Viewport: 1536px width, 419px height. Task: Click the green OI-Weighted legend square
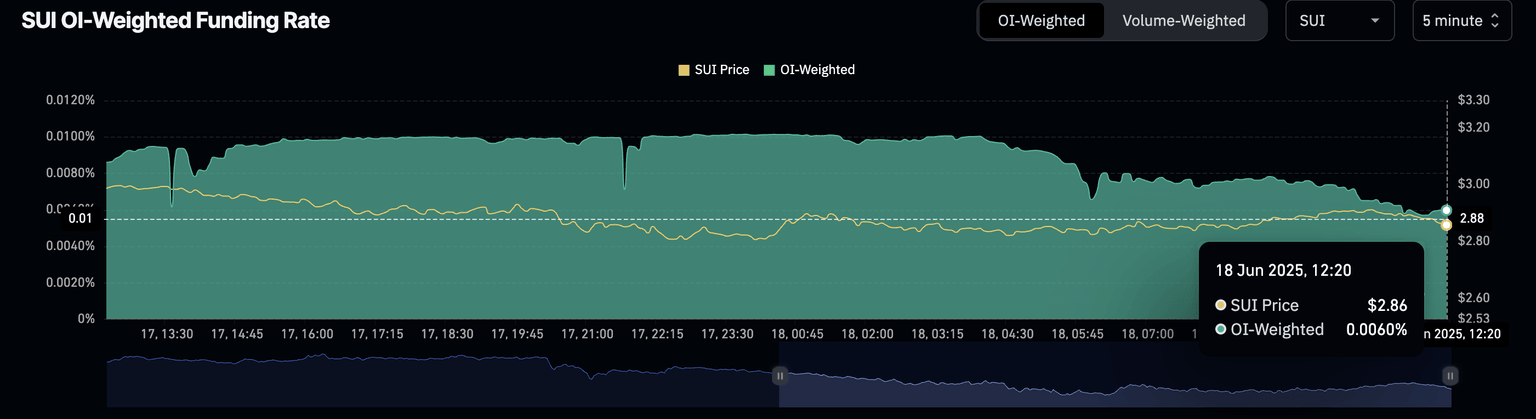click(x=768, y=70)
